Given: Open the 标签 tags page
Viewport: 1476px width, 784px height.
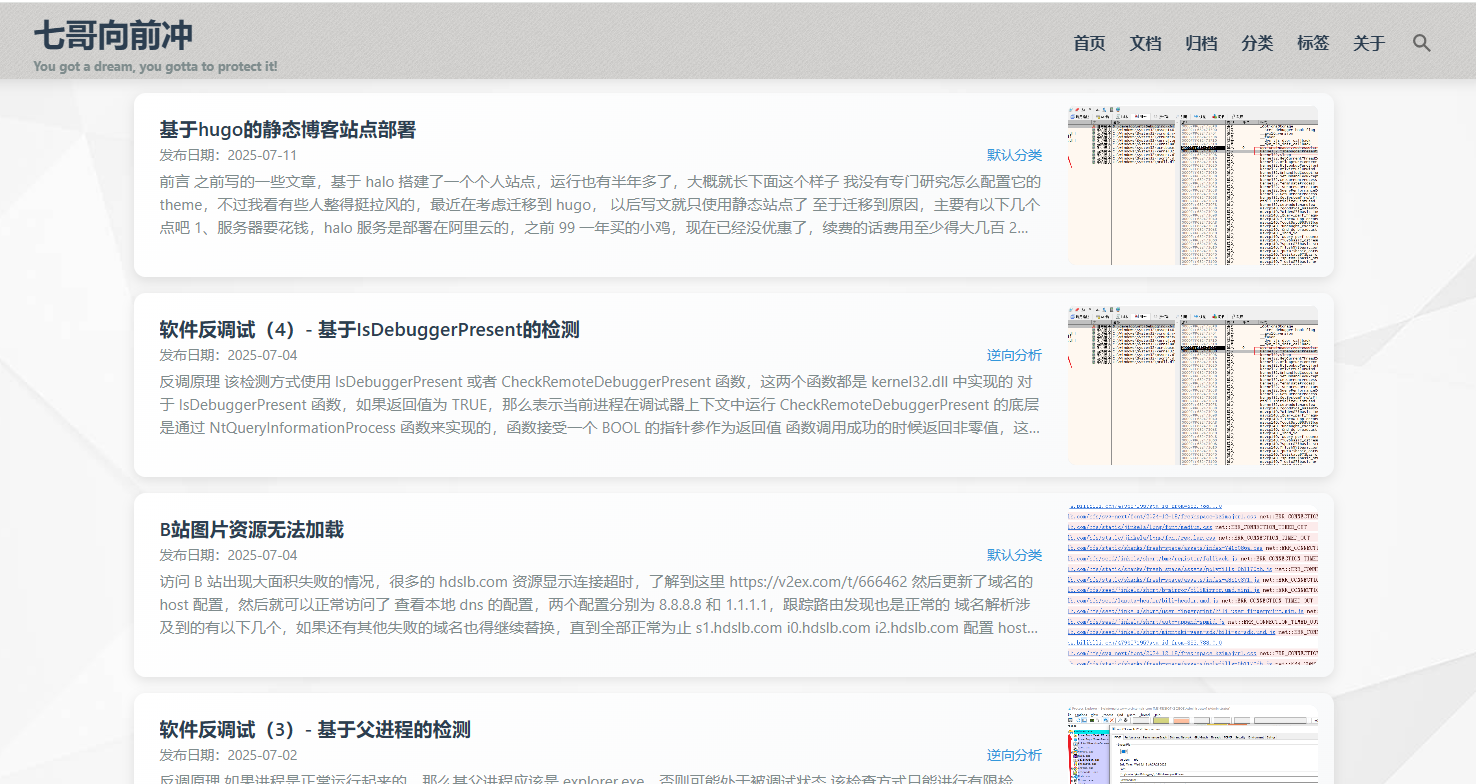Looking at the screenshot, I should click(x=1313, y=43).
